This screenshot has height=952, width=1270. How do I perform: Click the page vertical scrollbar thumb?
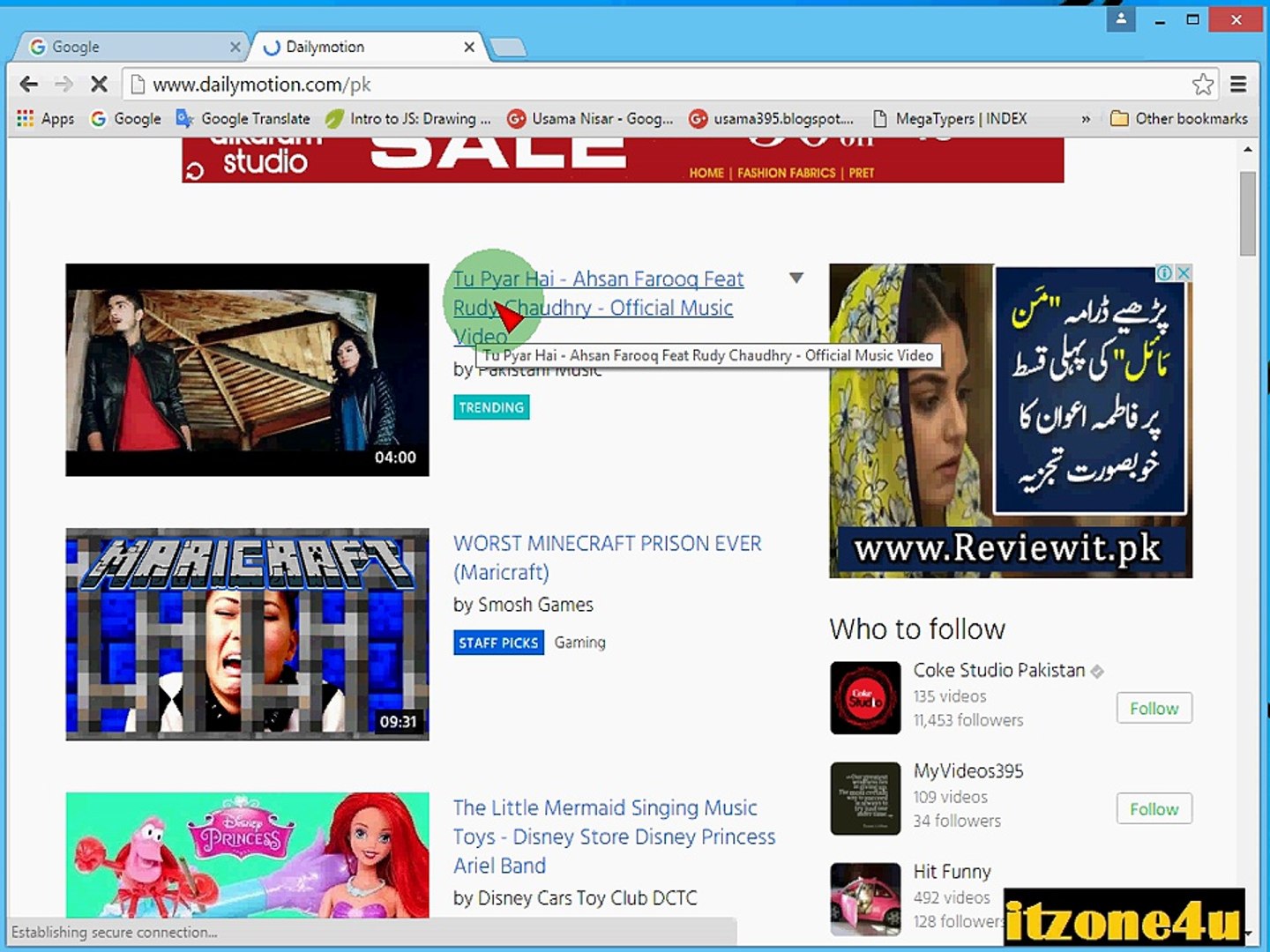tap(1247, 213)
